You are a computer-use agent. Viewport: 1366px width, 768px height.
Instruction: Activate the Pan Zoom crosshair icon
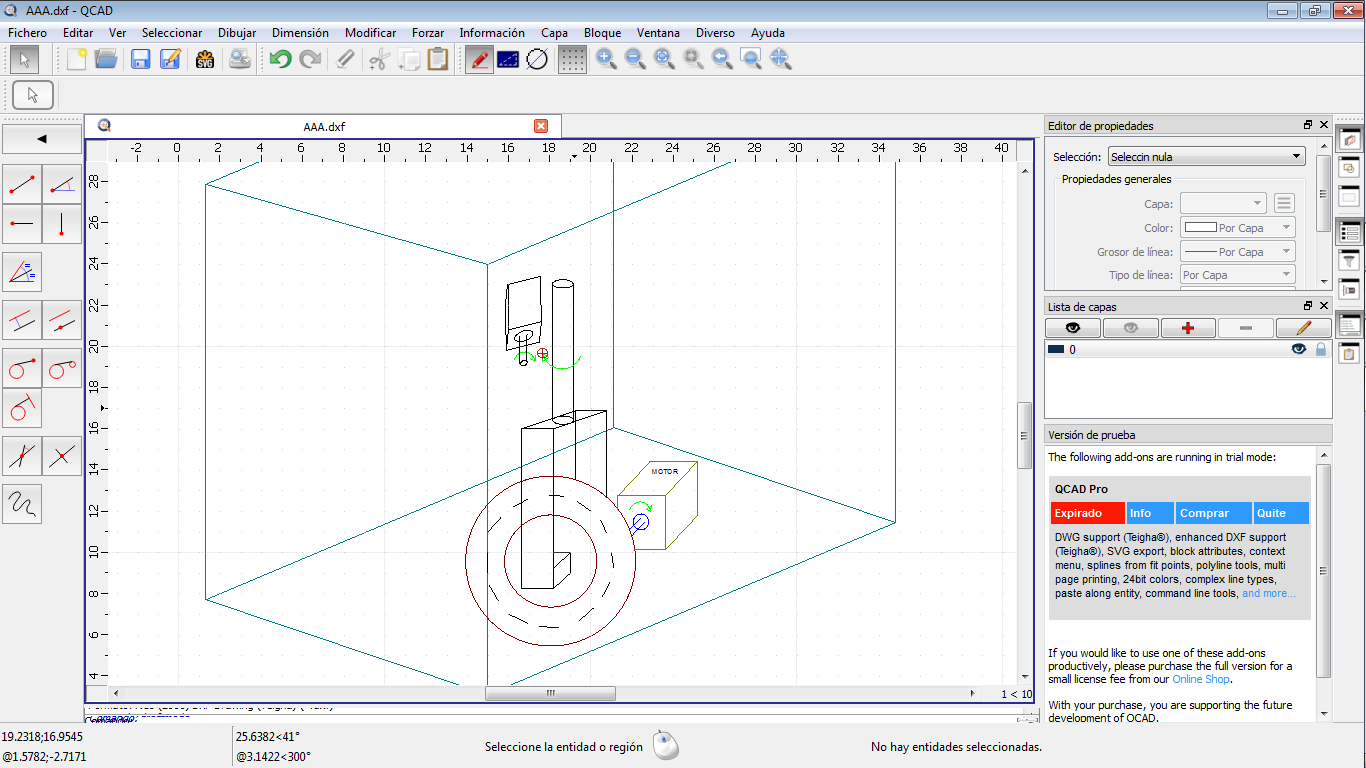781,59
